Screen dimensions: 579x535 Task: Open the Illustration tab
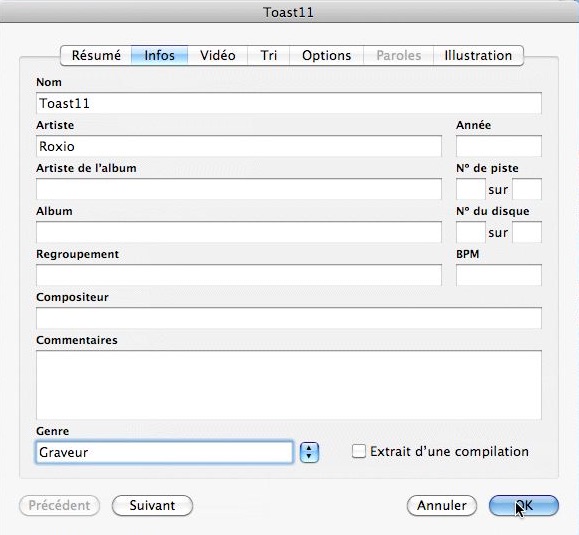tap(478, 56)
